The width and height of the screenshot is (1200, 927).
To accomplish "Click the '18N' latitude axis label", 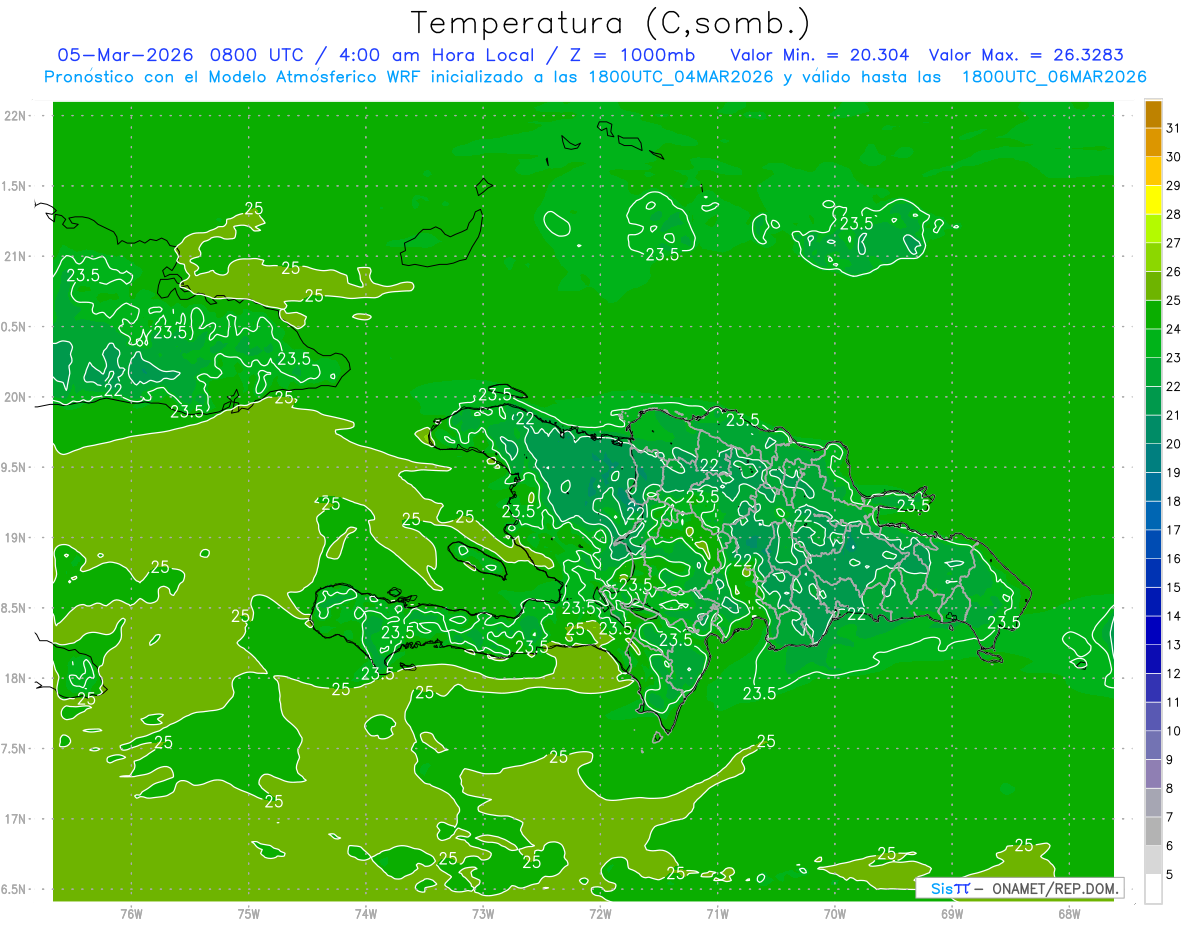I will [17, 678].
